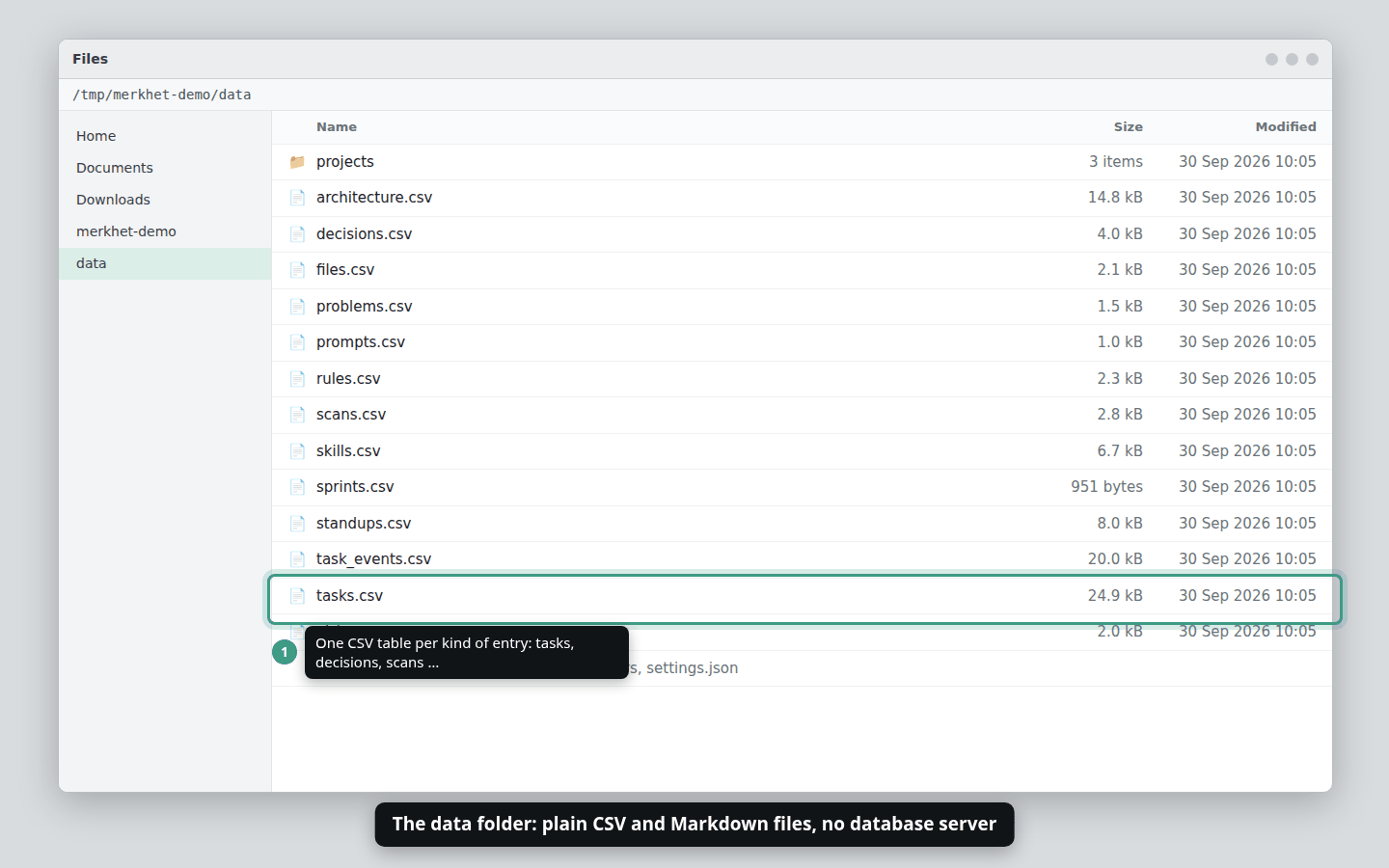This screenshot has height=868, width=1389.
Task: Click the file icon next to task_events.csv
Action: [297, 559]
